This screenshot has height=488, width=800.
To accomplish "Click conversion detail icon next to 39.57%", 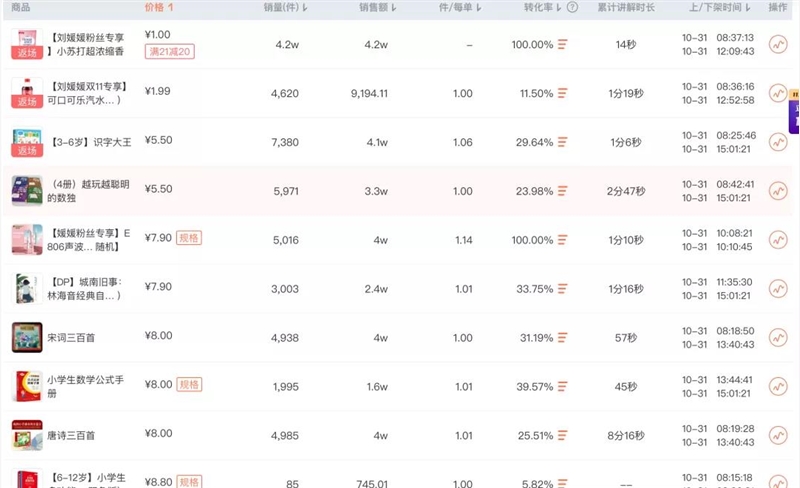I will coord(563,386).
